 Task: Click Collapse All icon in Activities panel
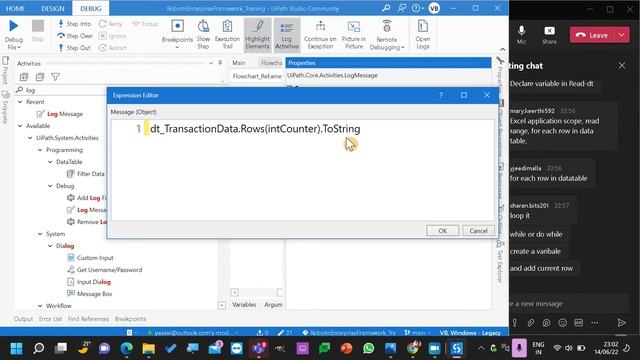coord(40,77)
